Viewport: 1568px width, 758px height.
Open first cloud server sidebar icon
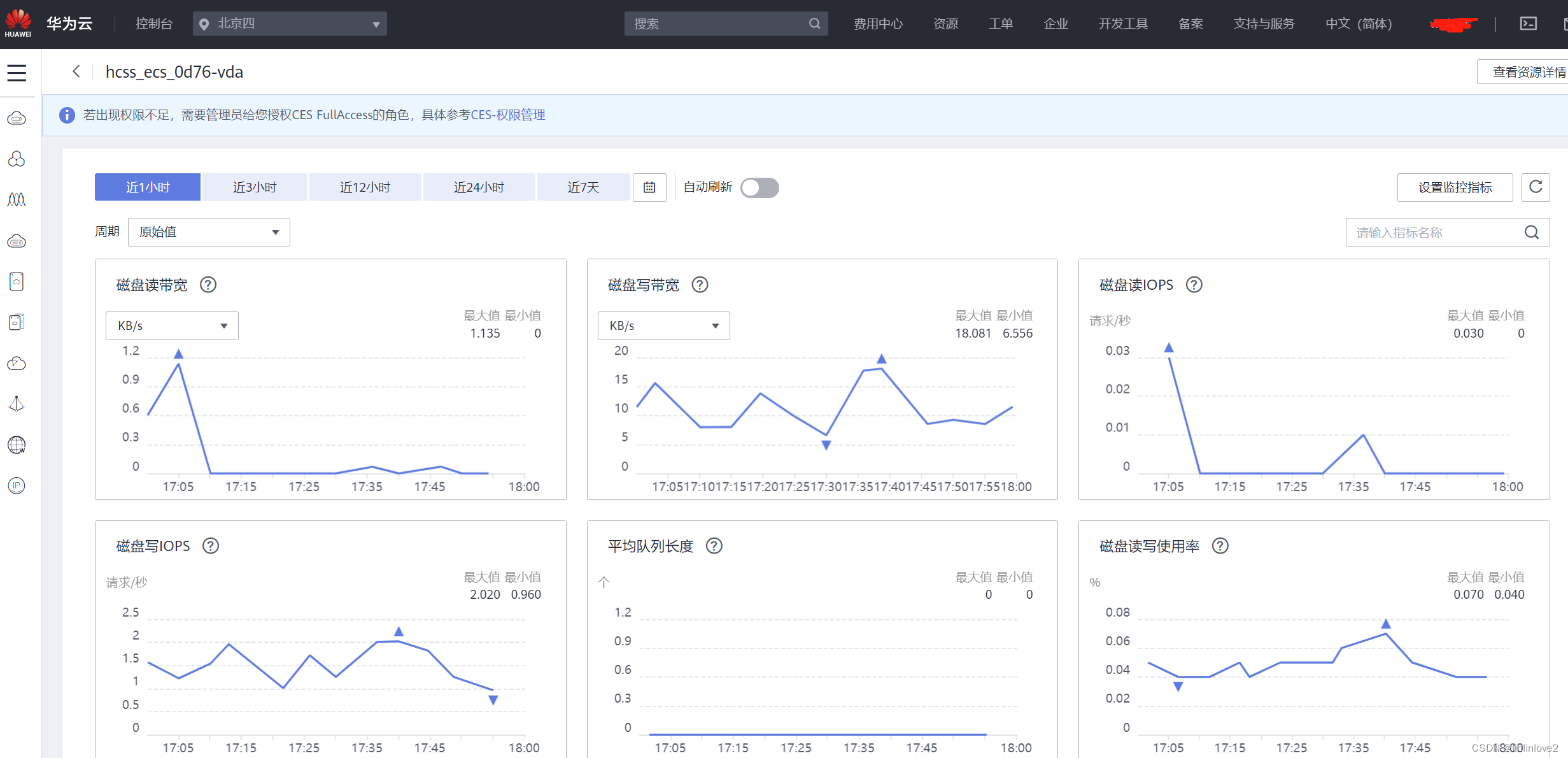pos(17,118)
